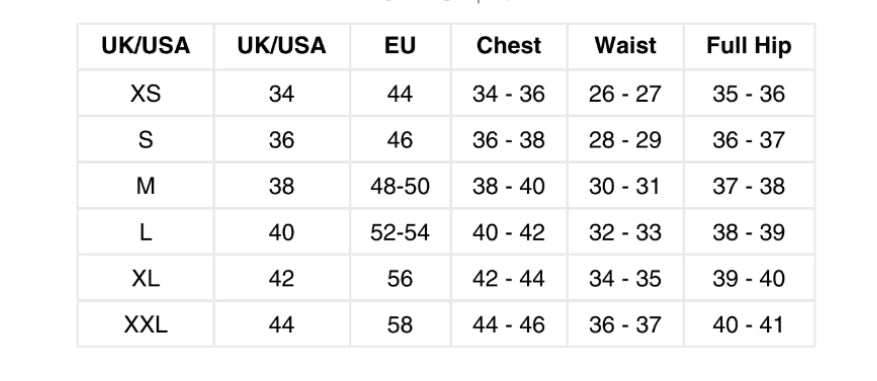Select chest measurement 44 - 46
Screen dimensions: 877x381
508,324
